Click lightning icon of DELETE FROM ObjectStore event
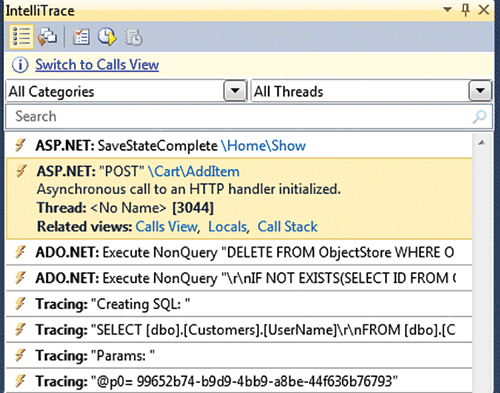Viewport: 500px width, 393px height. 21,252
